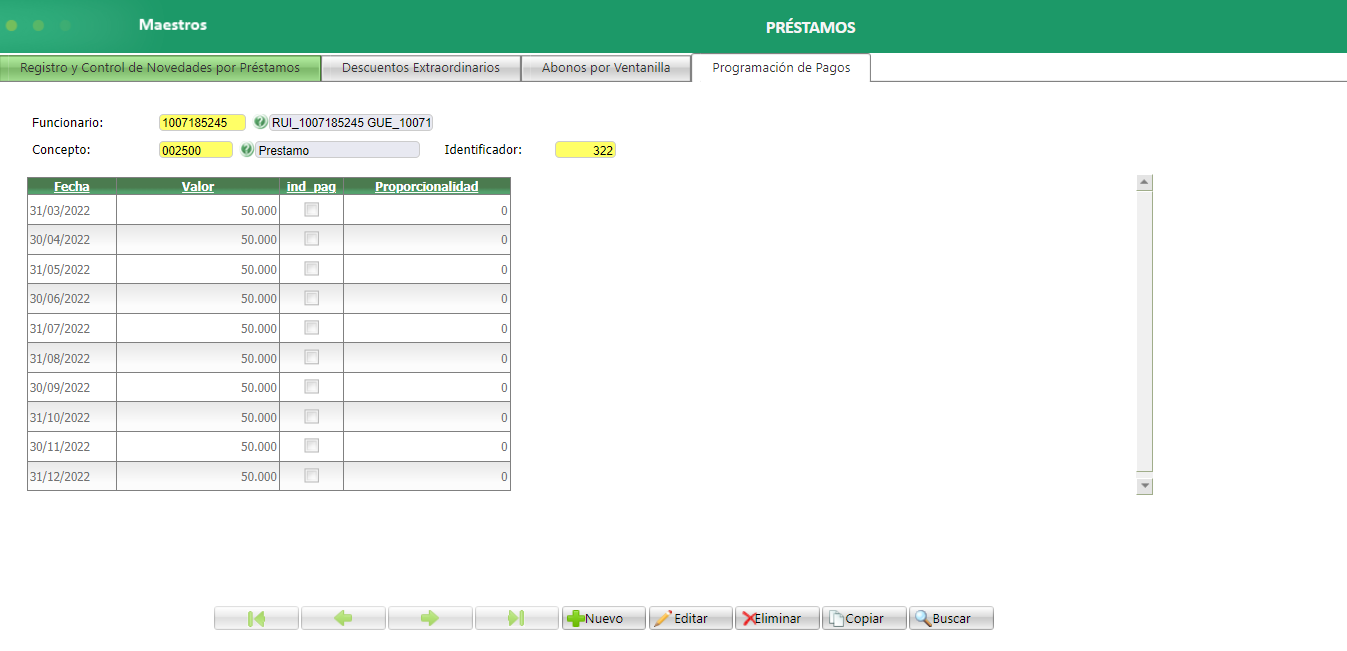The height and width of the screenshot is (651, 1347).
Task: Click the vertical scrollbar track
Action: click(x=1145, y=332)
